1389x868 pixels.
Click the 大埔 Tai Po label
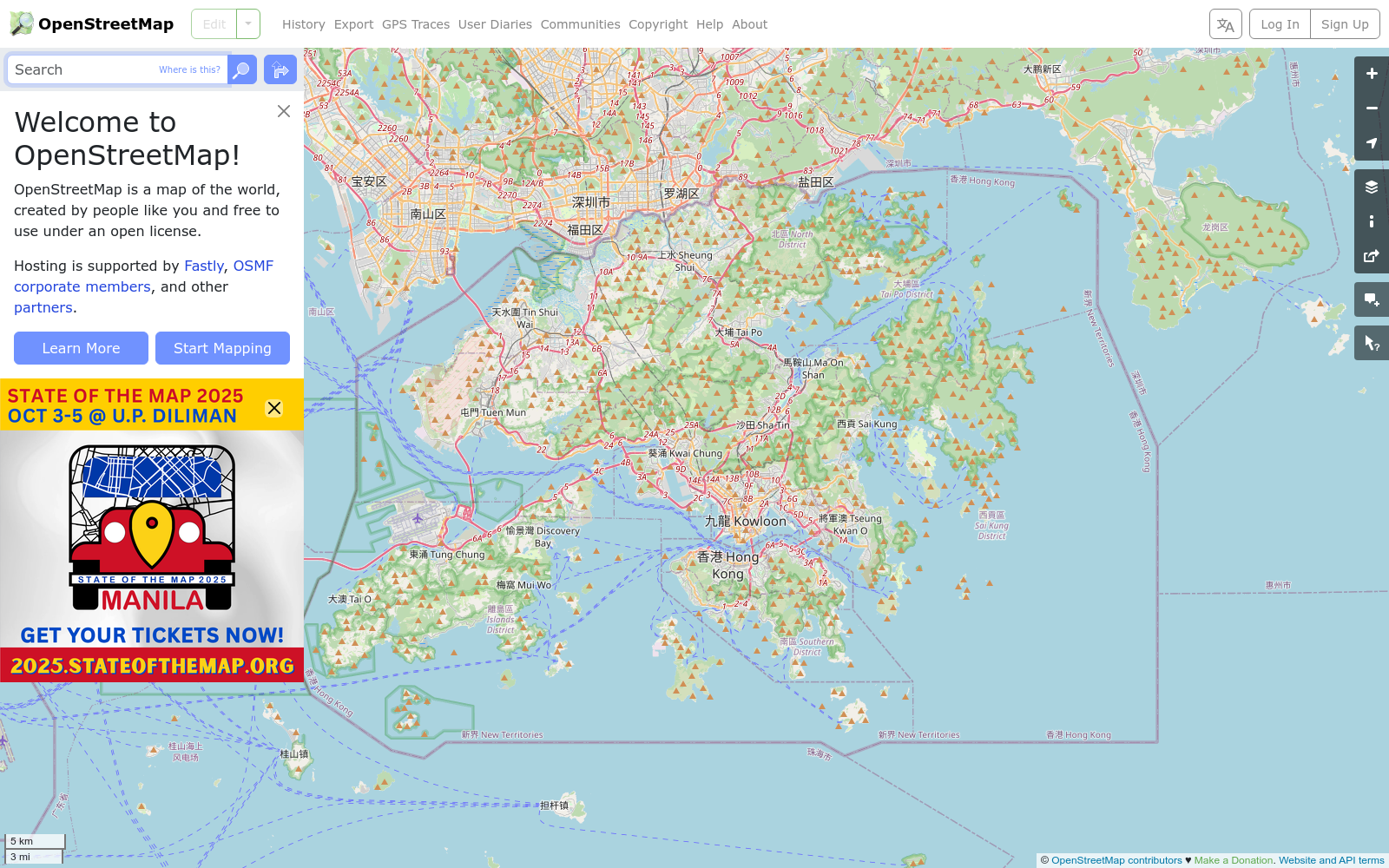[x=738, y=332]
